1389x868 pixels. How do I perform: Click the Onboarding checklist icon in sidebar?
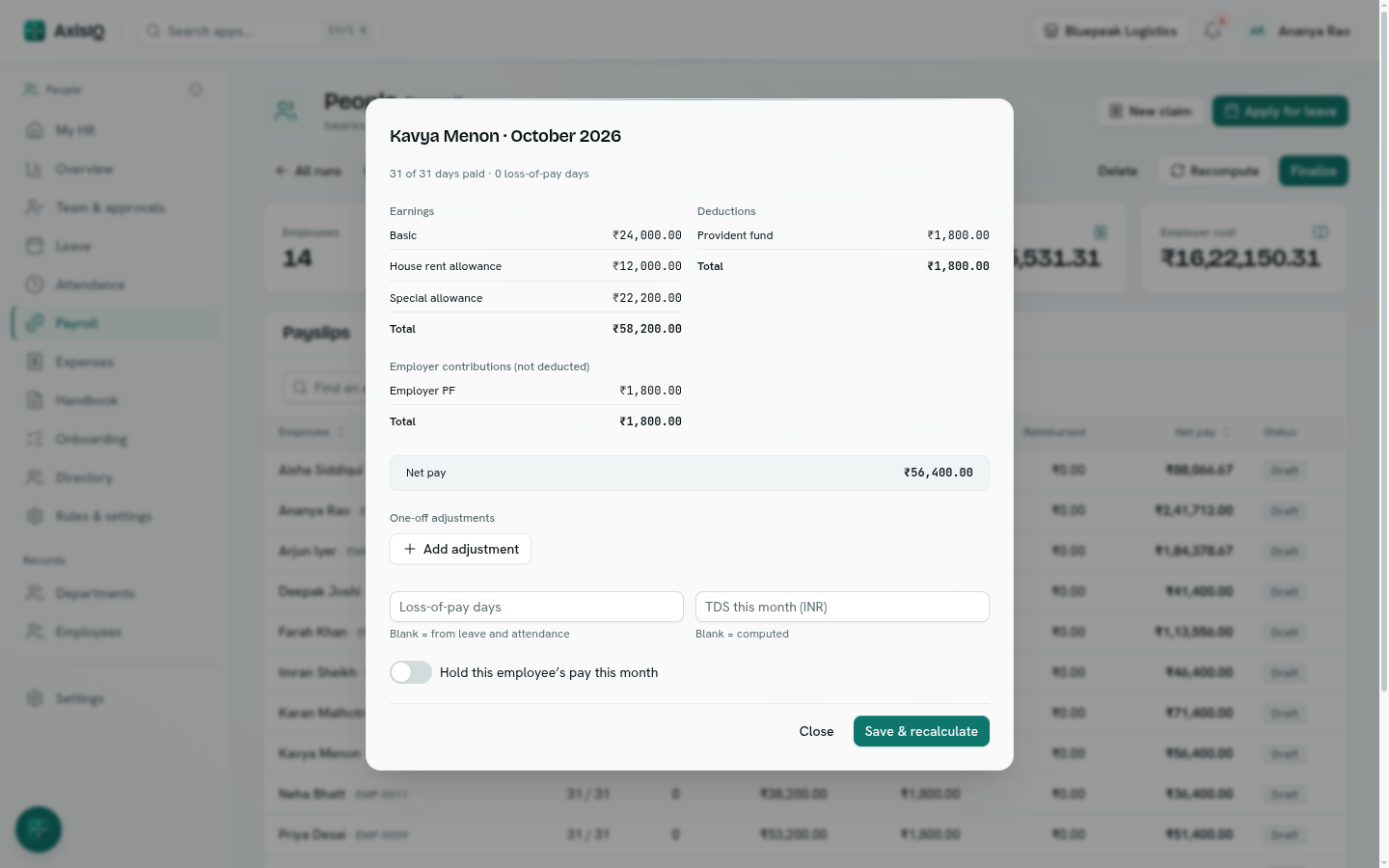(35, 439)
